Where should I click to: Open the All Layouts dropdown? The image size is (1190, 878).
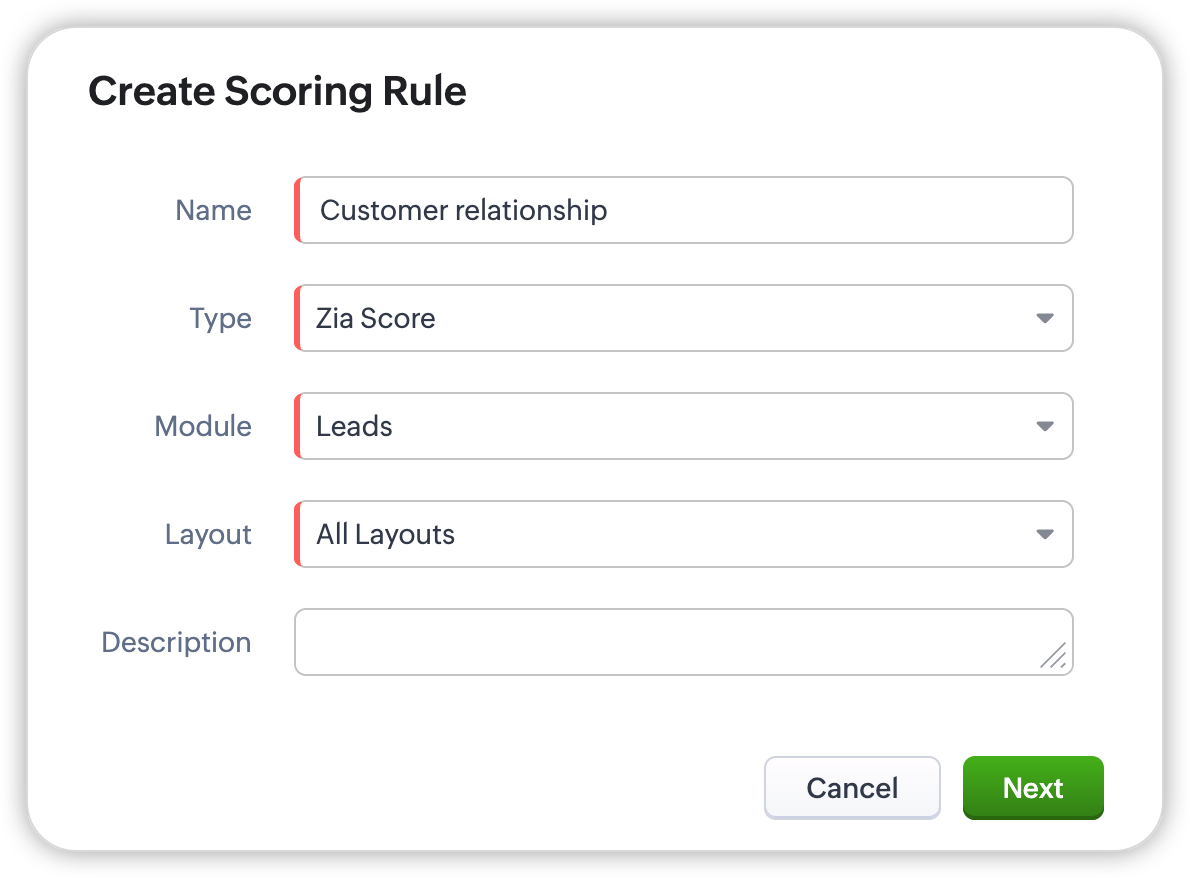click(684, 535)
